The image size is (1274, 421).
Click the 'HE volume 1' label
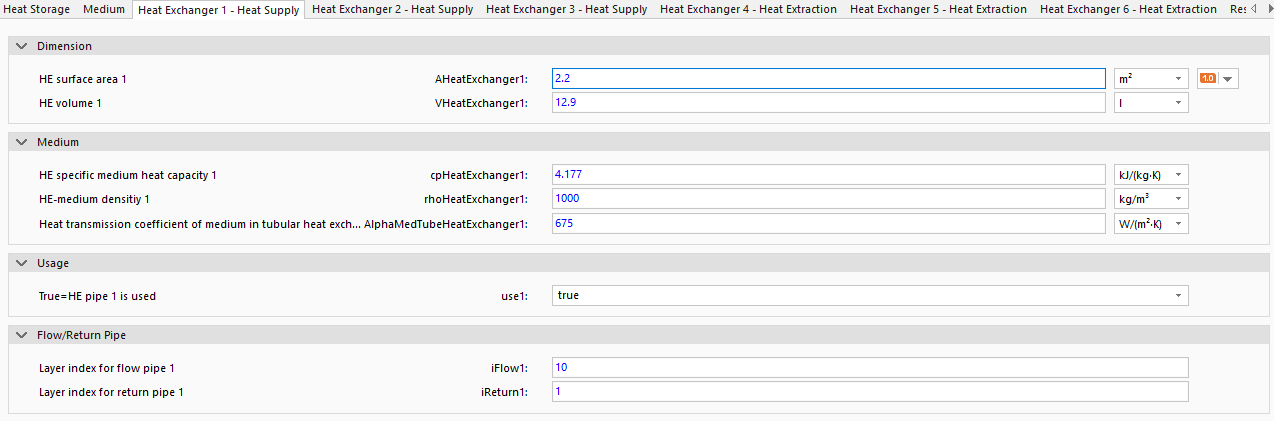(x=70, y=103)
